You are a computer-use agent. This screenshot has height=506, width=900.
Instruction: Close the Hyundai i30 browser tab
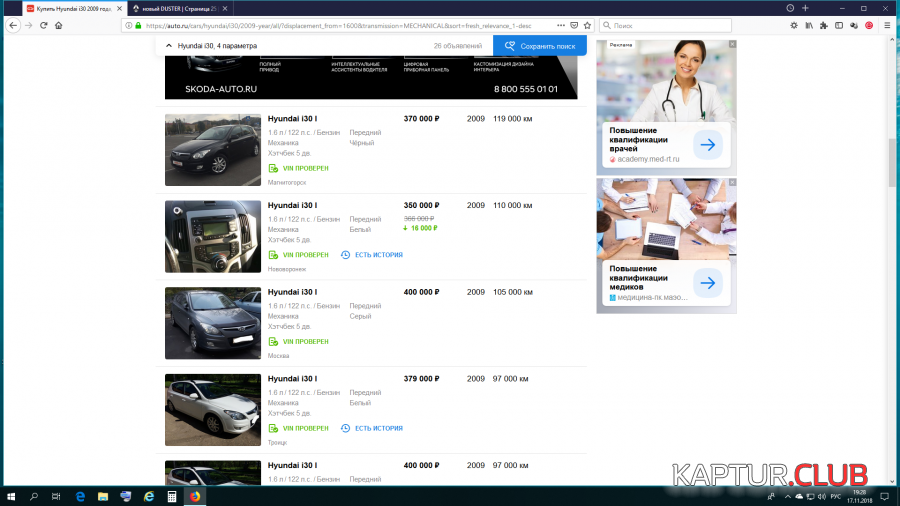(119, 9)
